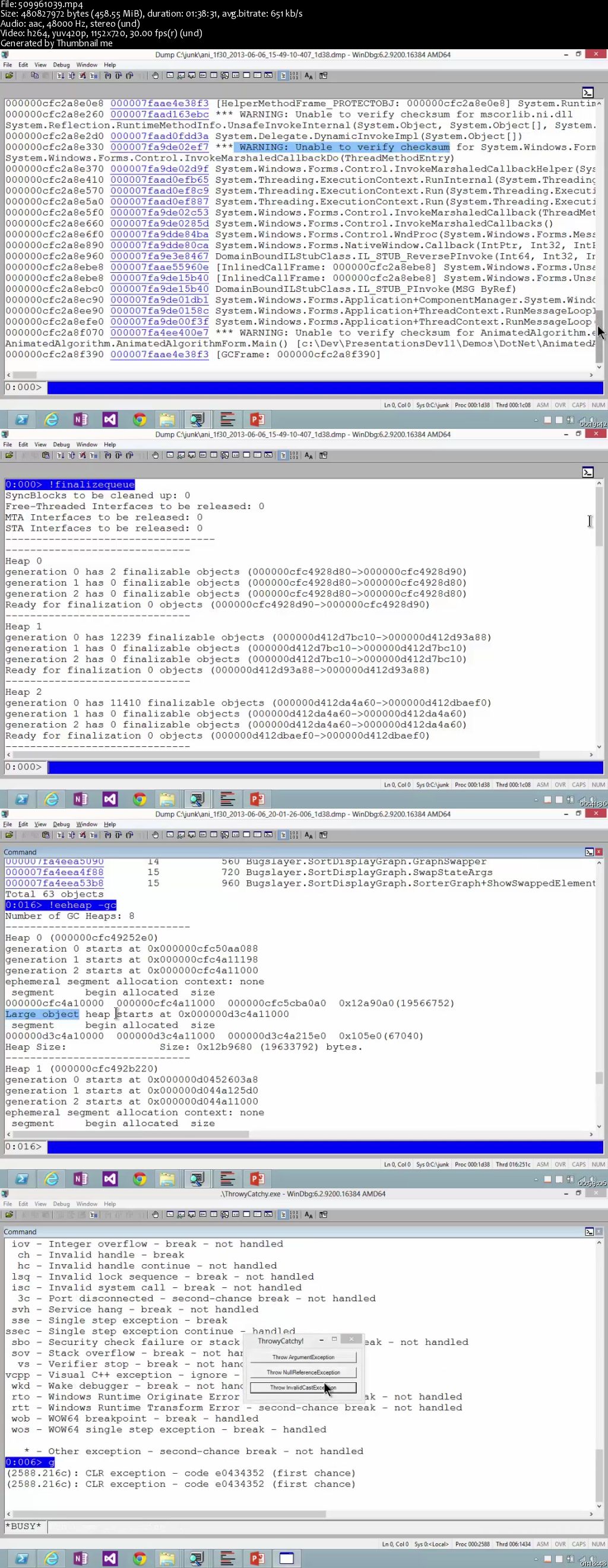Open the Options icon in the ThrowyCatchy.exe WinDbg toolbar
Viewport: 608px width, 1568px height.
(324, 1215)
